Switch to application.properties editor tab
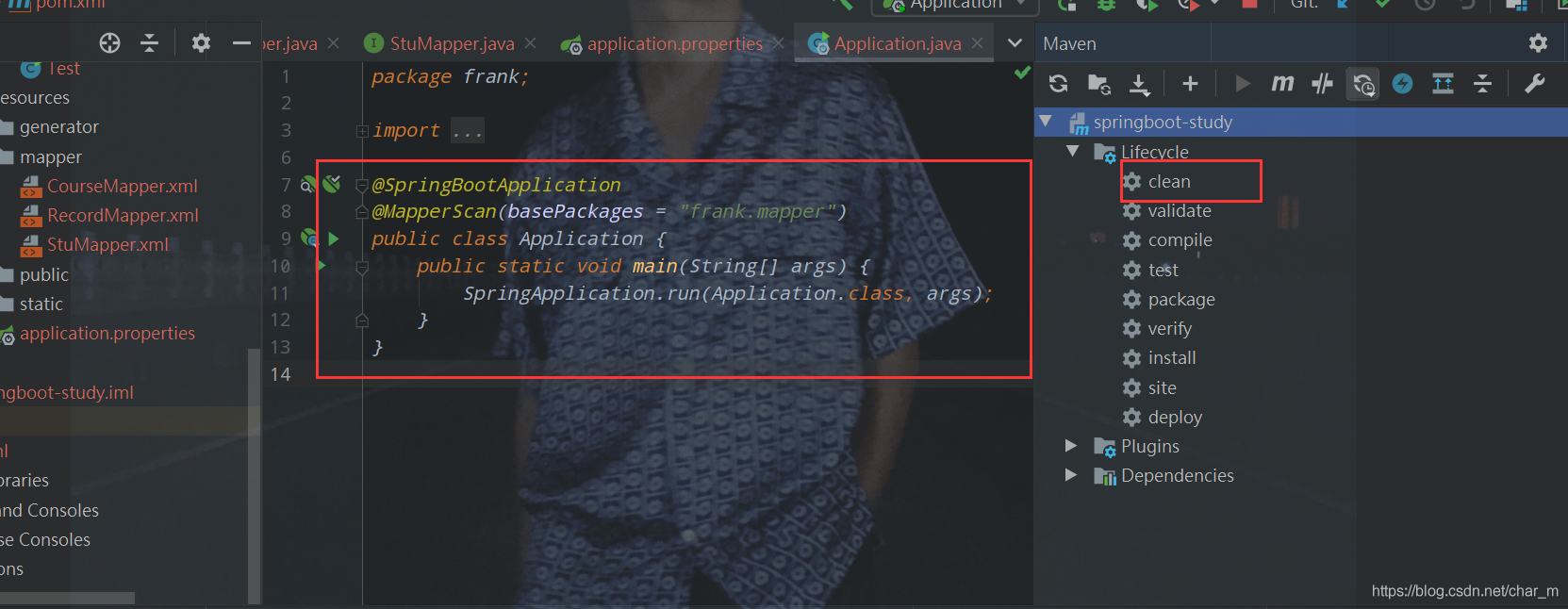The image size is (1568, 609). point(674,43)
